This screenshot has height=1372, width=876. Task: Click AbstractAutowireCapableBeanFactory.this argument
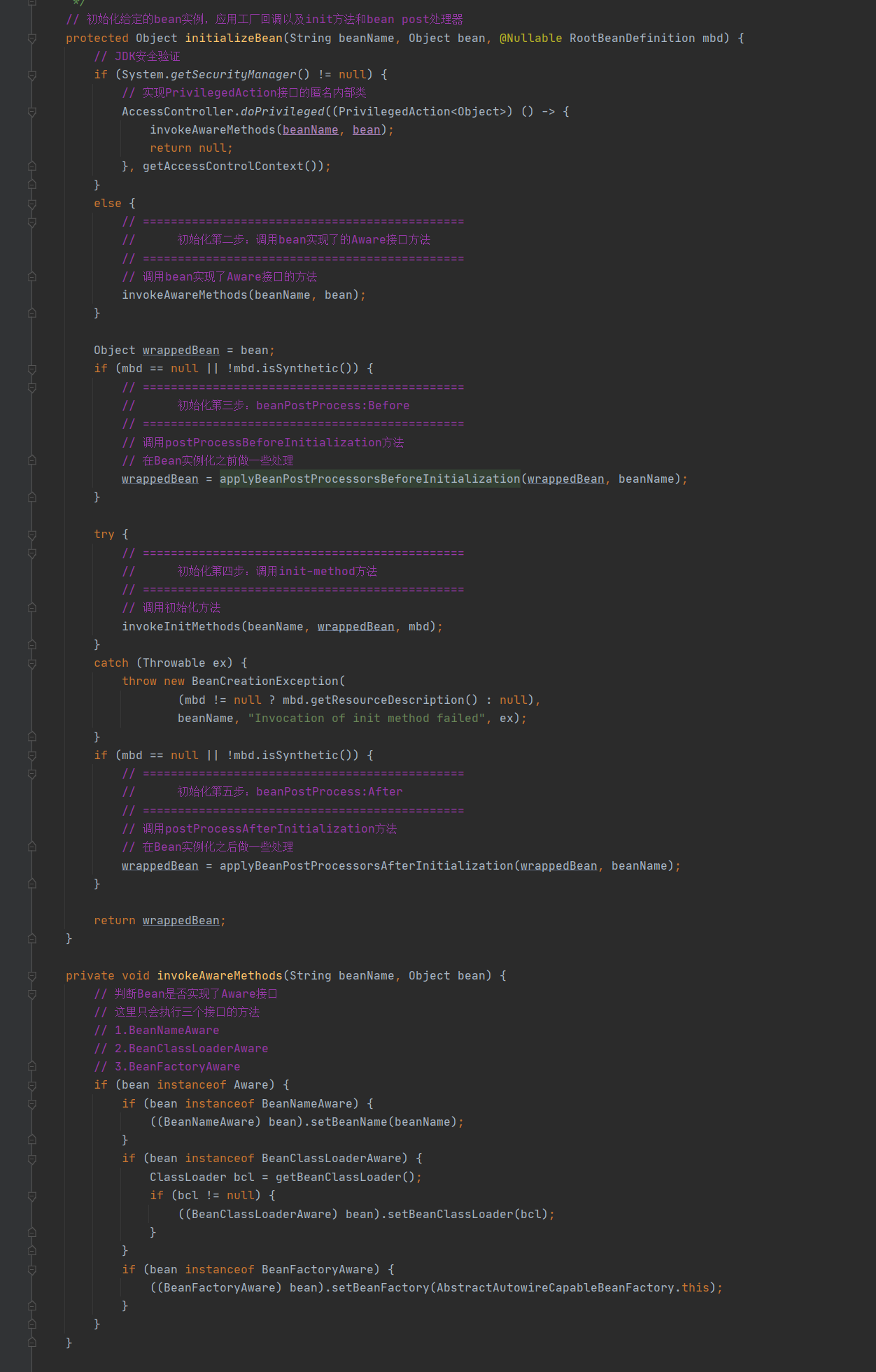(x=572, y=1288)
